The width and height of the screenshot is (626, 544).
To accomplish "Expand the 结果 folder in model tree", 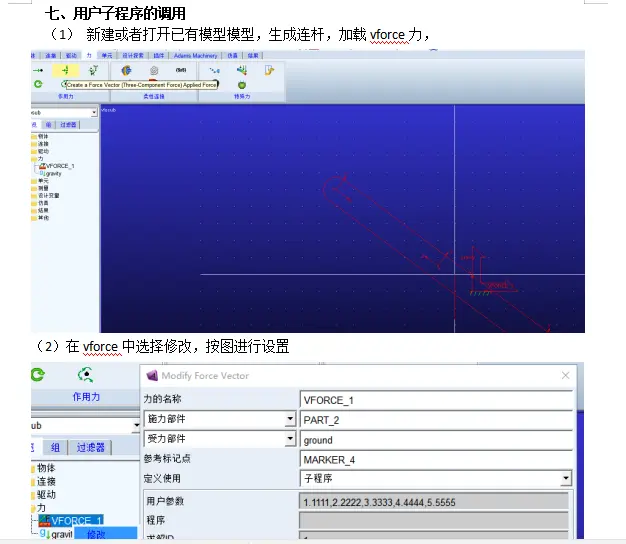I will pyautogui.click(x=40, y=210).
